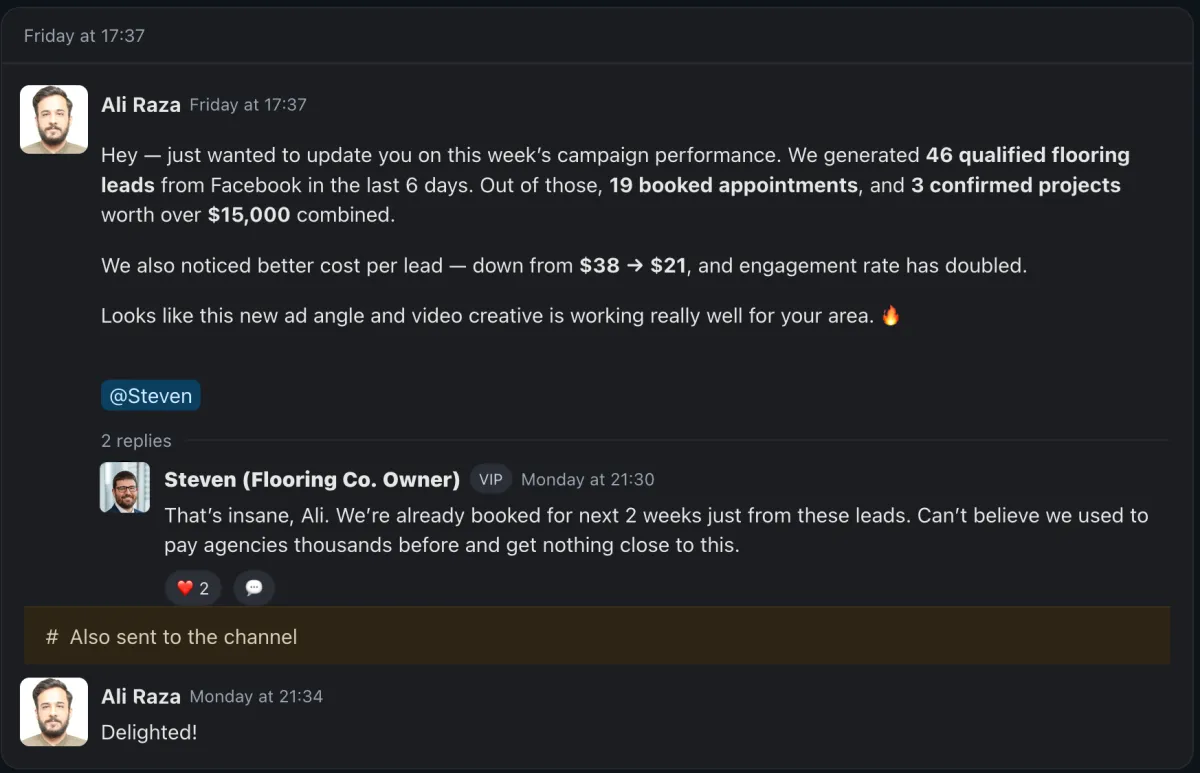Select the 'Delighted!' message text
Viewport: 1200px width, 773px height.
[149, 732]
